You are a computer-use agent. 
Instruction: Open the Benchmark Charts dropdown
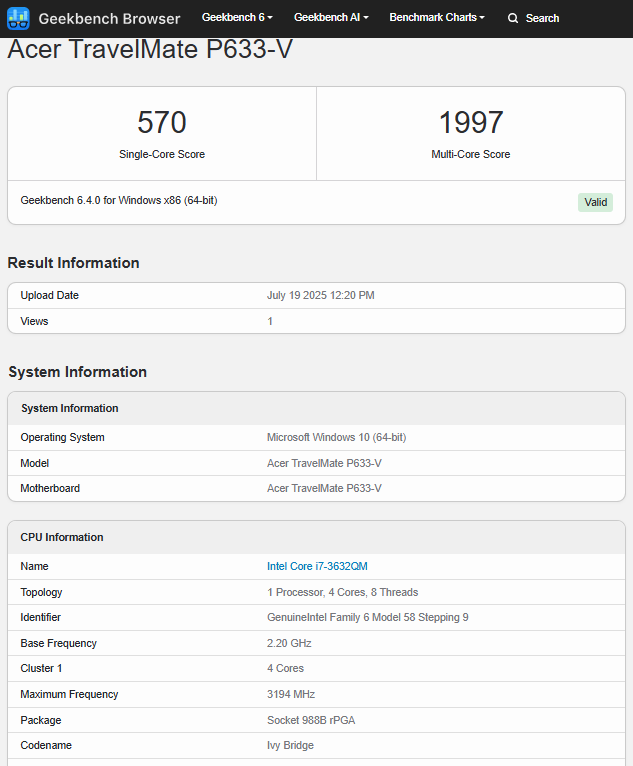[x=437, y=18]
